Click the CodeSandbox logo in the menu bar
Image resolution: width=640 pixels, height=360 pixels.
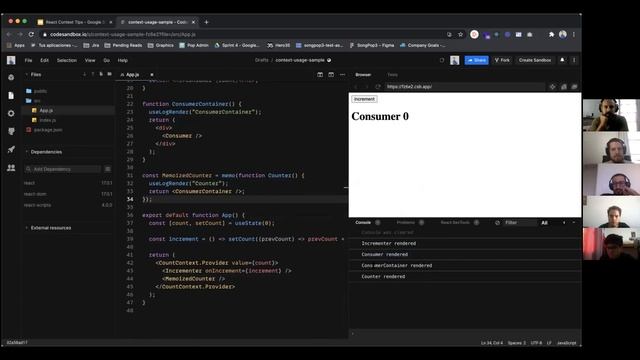click(x=11, y=60)
